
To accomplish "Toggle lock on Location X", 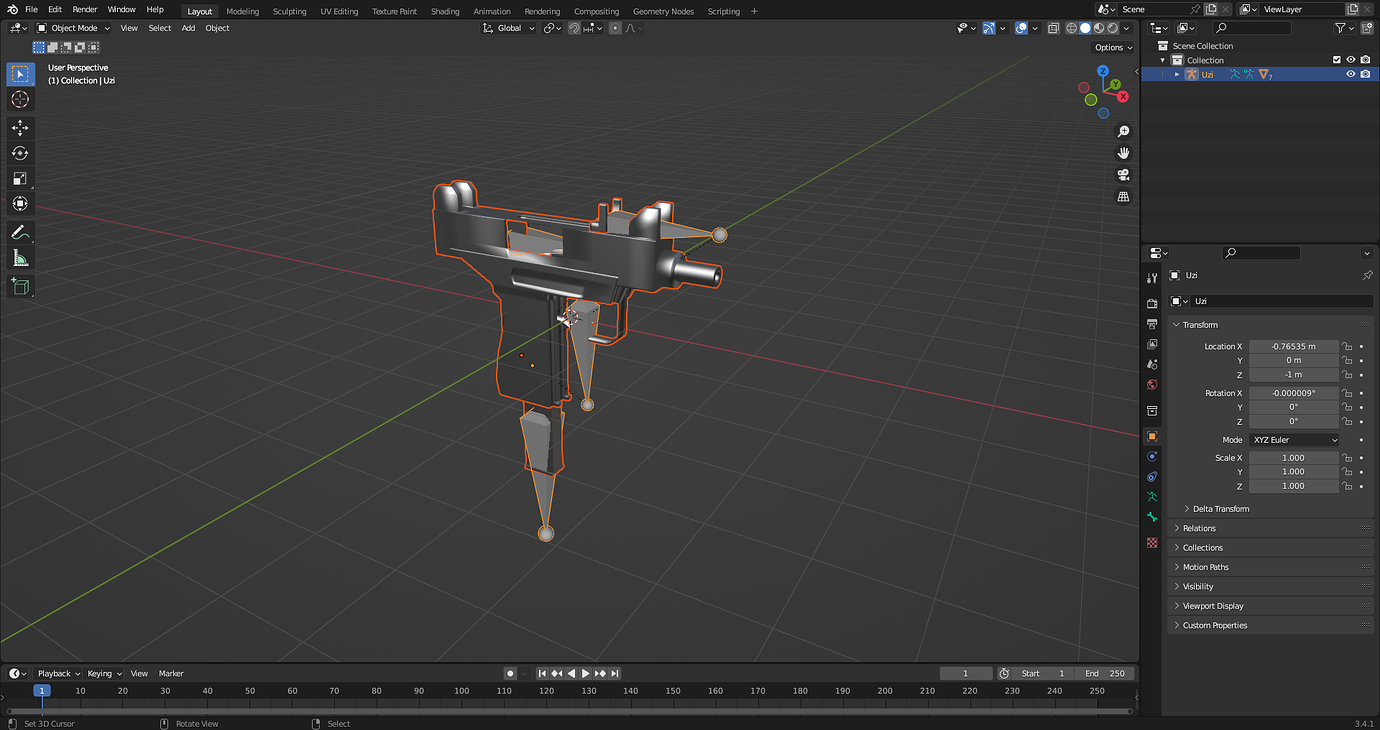I will coord(1347,346).
